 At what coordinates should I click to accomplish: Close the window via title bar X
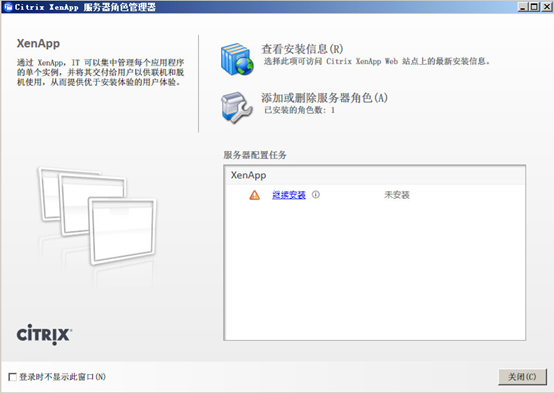[x=546, y=7]
